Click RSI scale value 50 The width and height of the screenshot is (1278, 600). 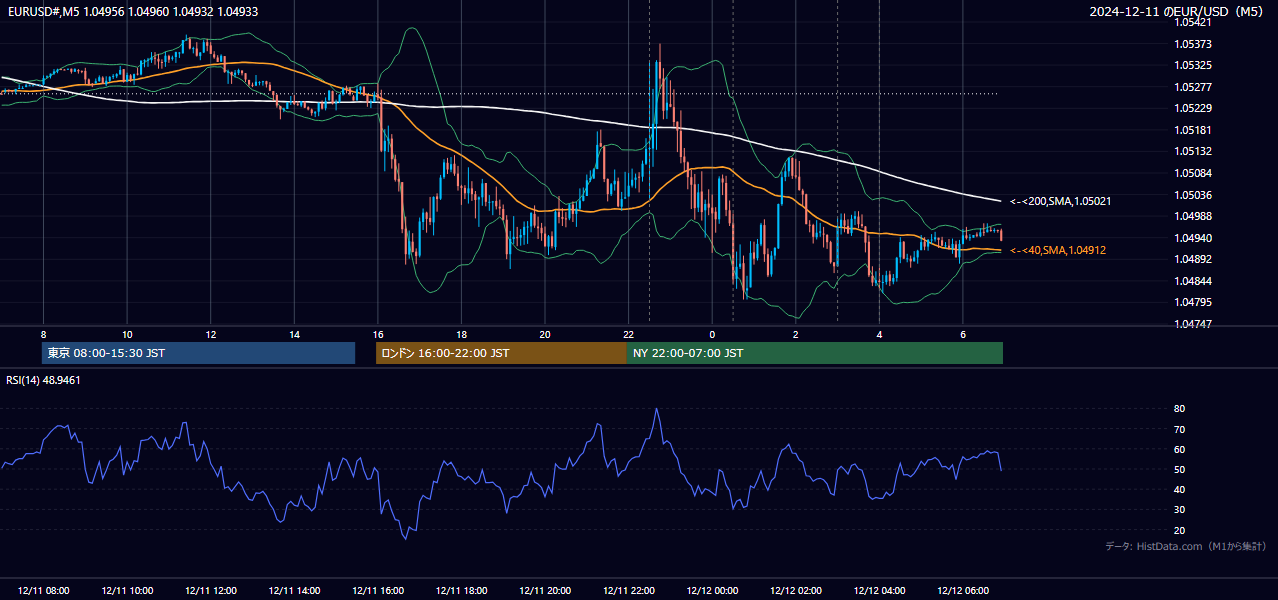(1180, 469)
